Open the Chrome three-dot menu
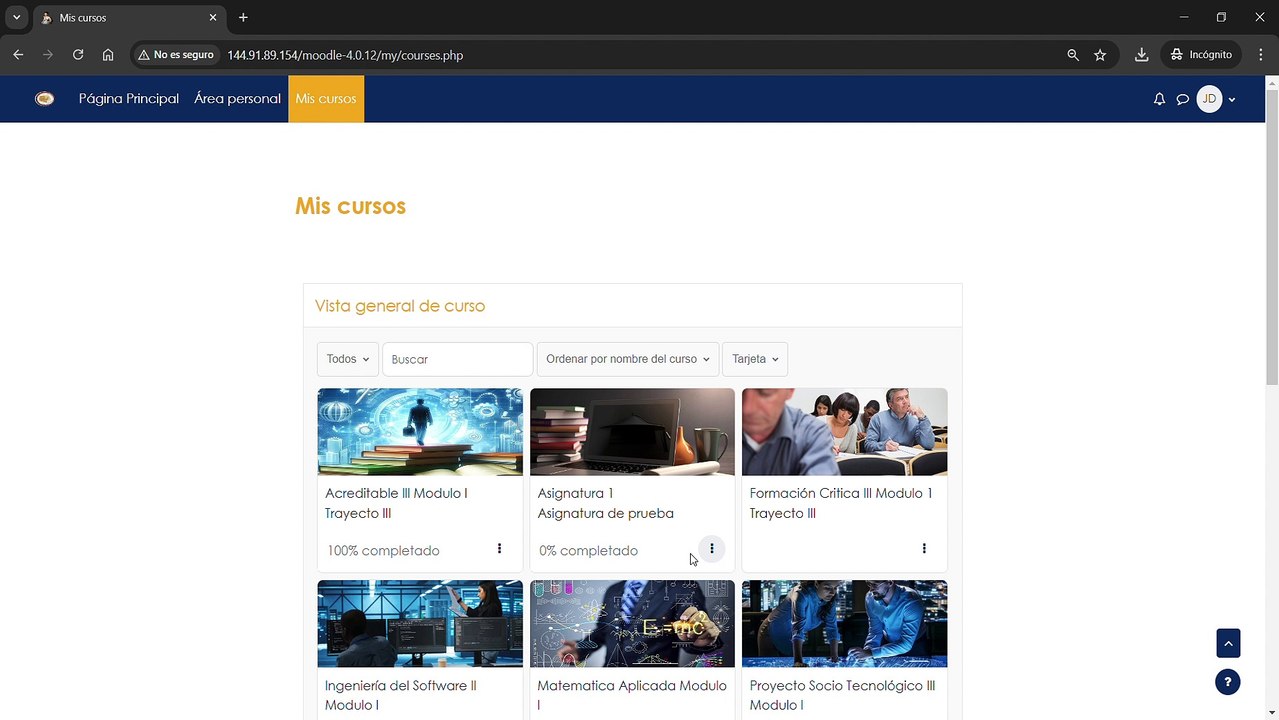The image size is (1279, 720). tap(1260, 55)
